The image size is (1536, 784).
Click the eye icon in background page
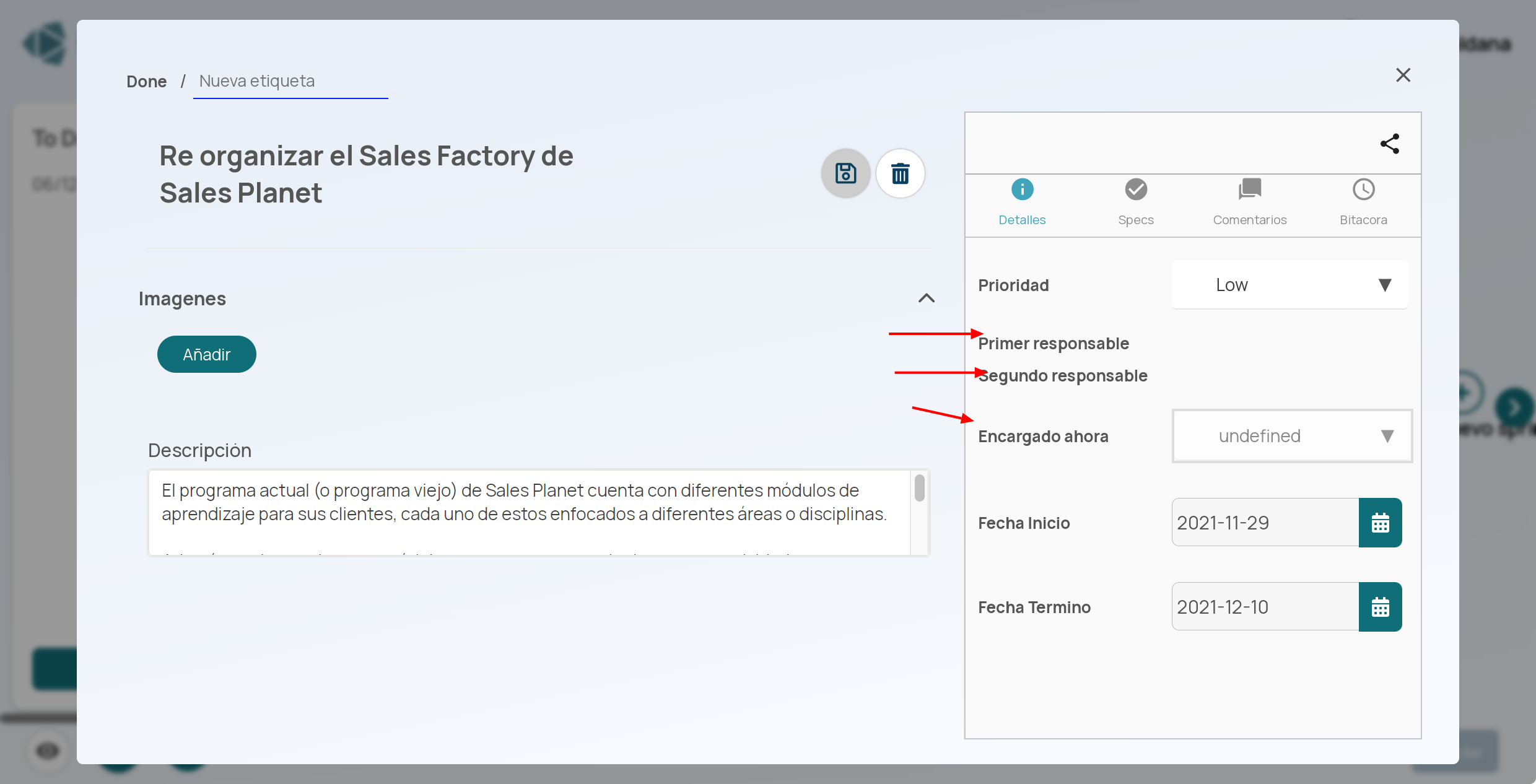pos(48,751)
